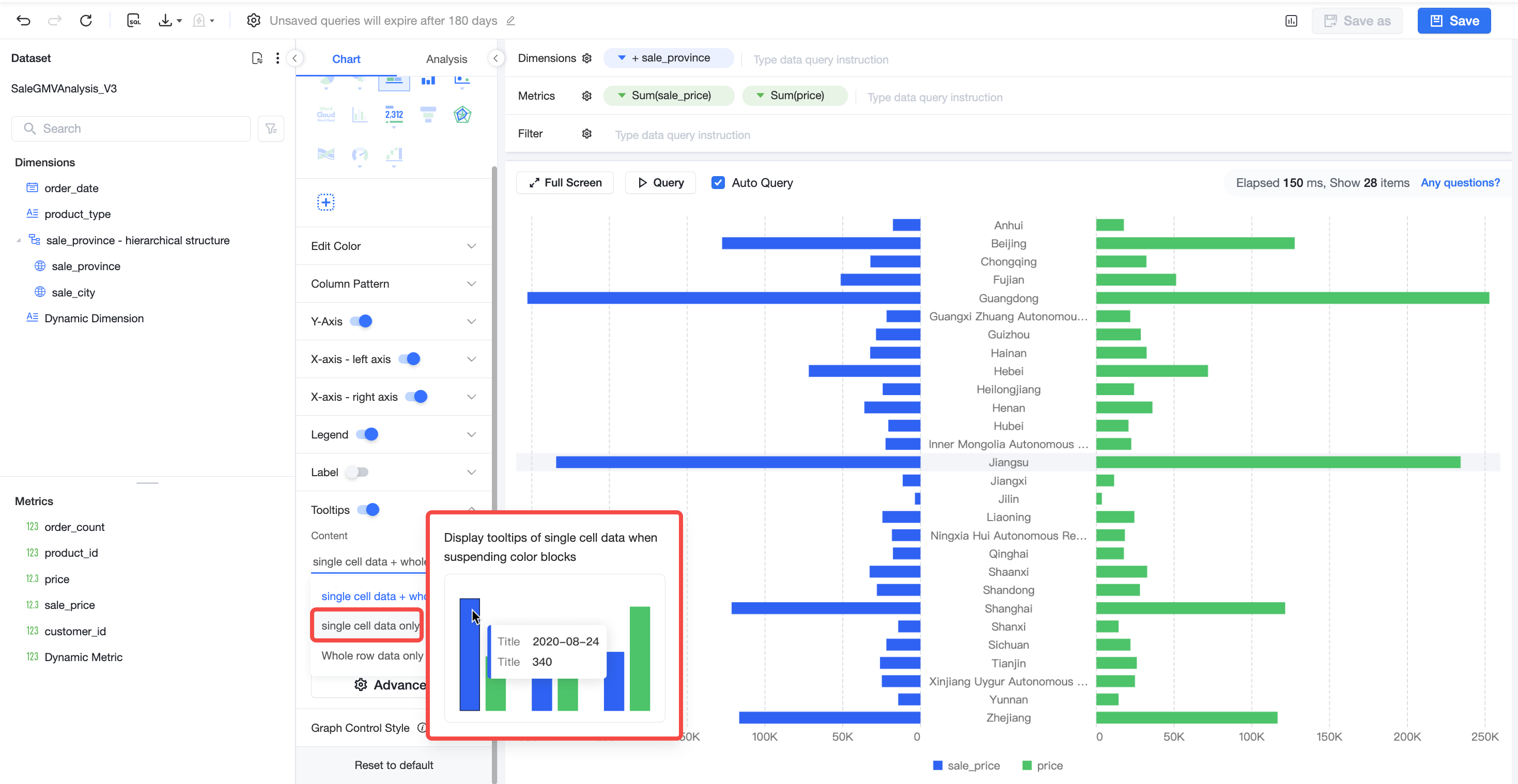The image size is (1518, 784).
Task: Click the Full Screen button
Action: tap(565, 183)
